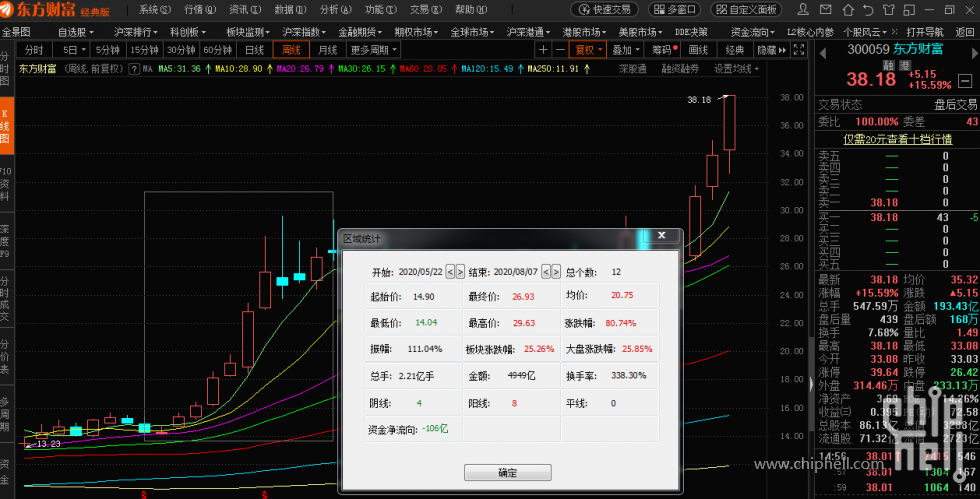Zoom in chart with plus icon
Screen dimensions: 980x499
pyautogui.click(x=543, y=49)
